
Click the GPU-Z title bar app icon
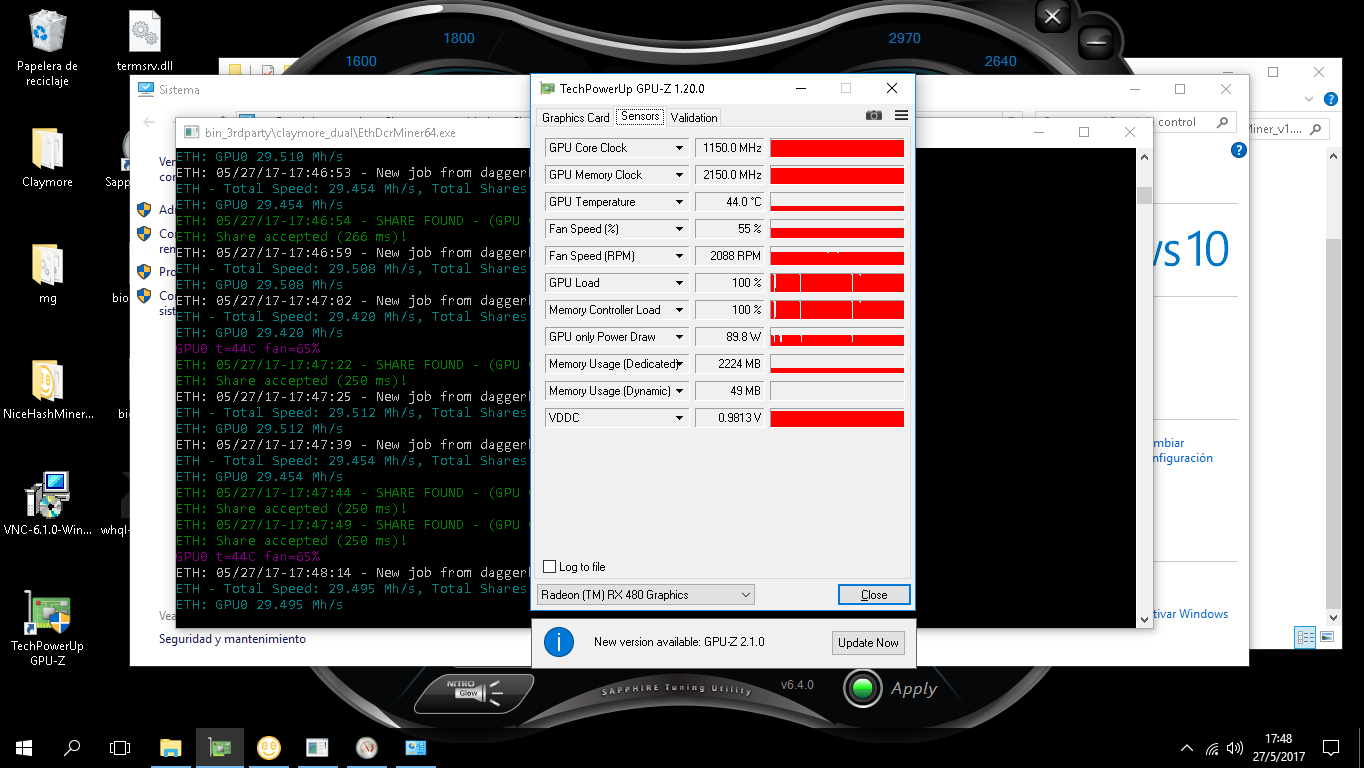(547, 88)
